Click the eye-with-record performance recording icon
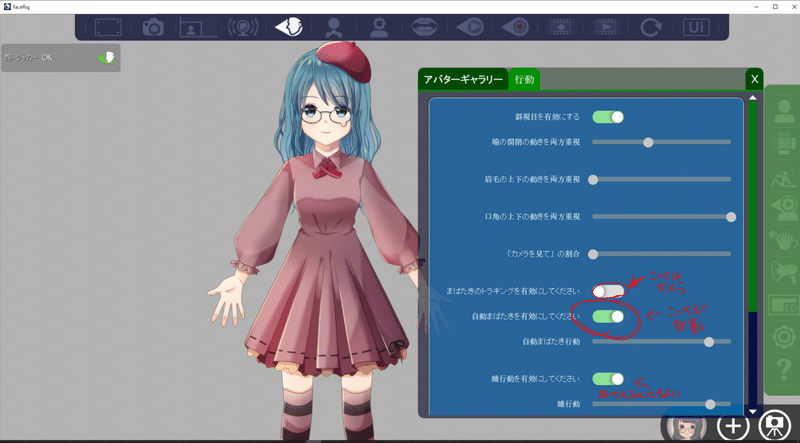This screenshot has height=443, width=800. [x=515, y=27]
